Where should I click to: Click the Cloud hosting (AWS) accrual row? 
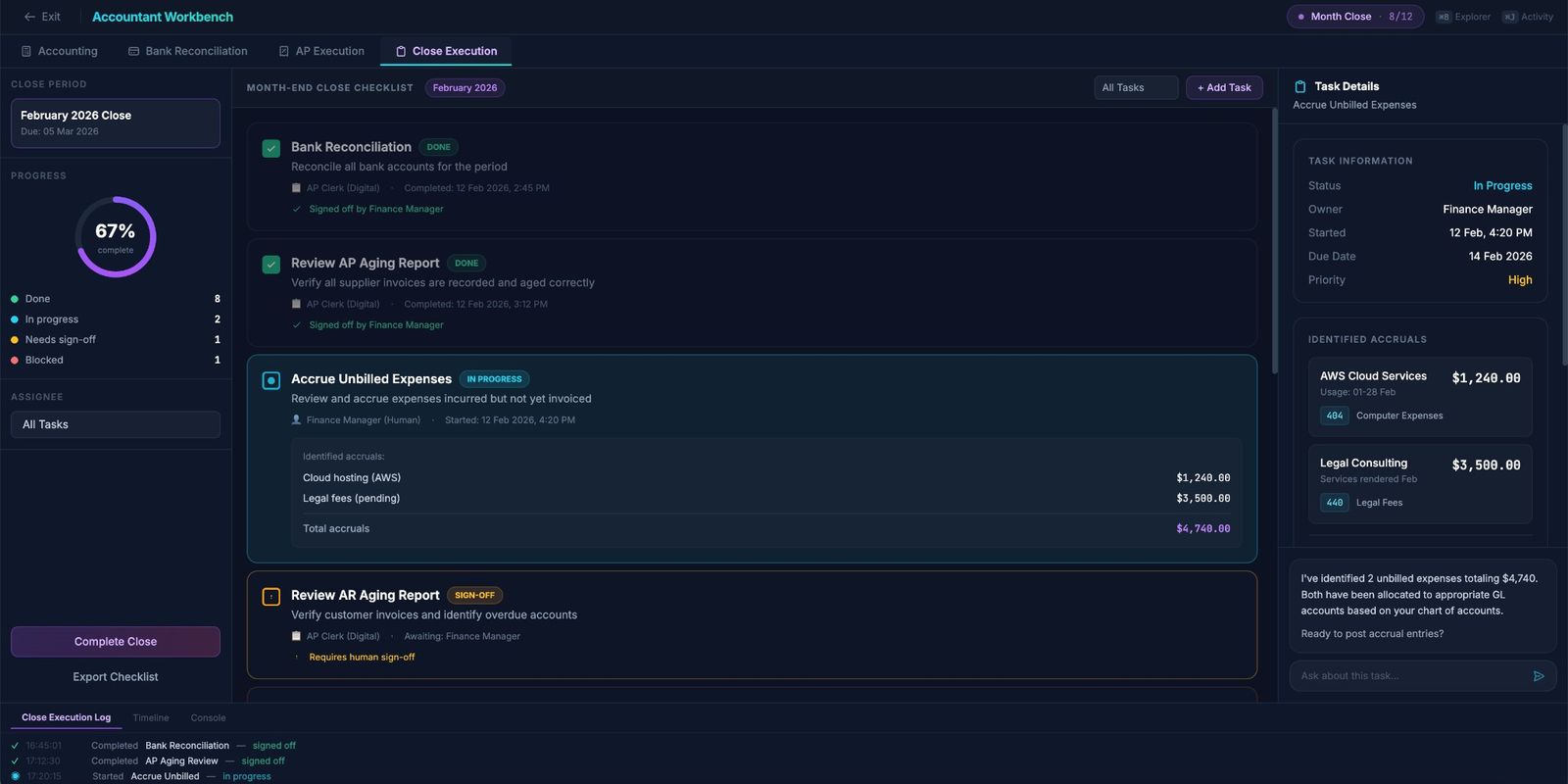tap(766, 478)
